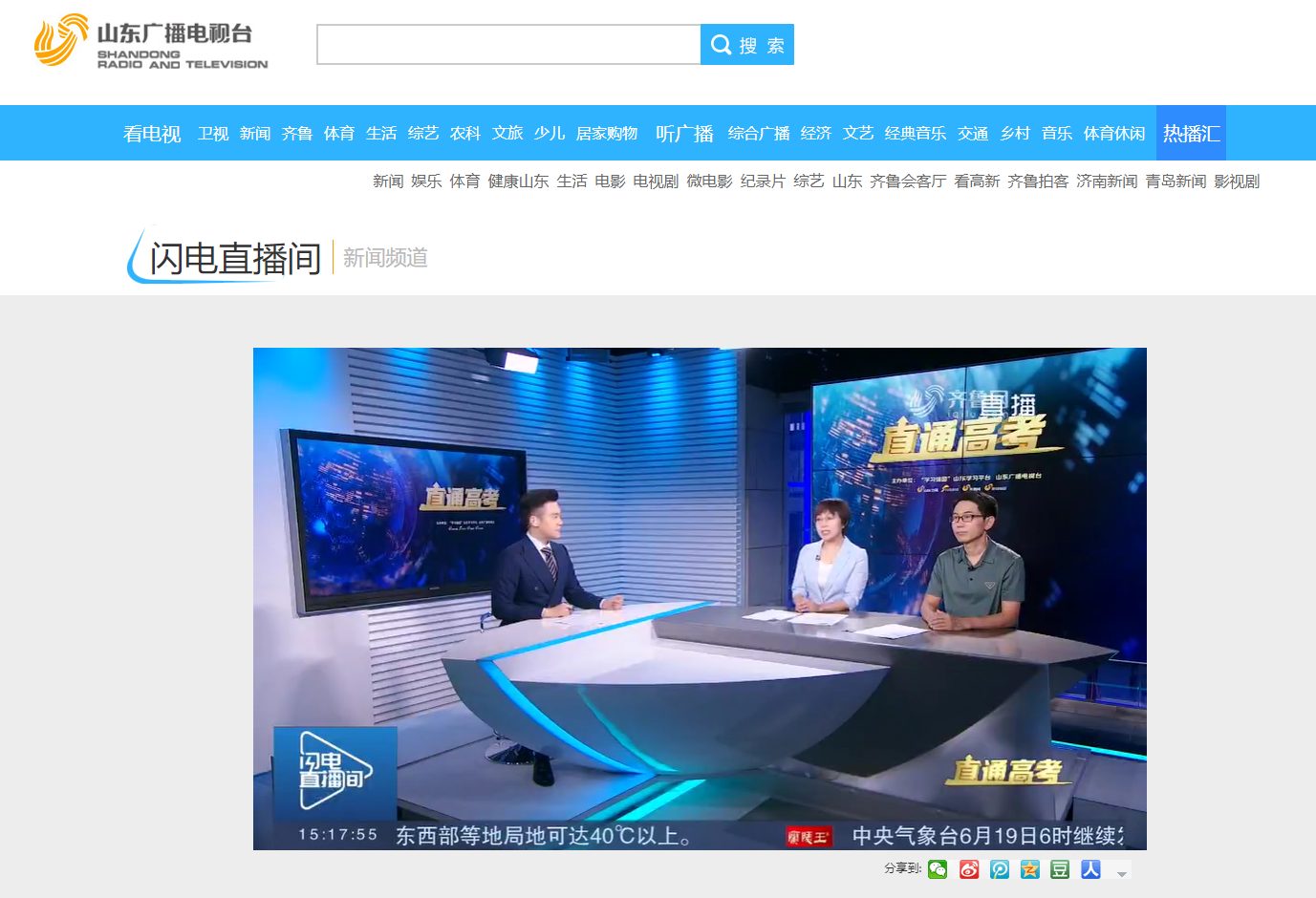Screen dimensions: 1316x898
Task: Open 纪录片 category link
Action: (x=763, y=182)
